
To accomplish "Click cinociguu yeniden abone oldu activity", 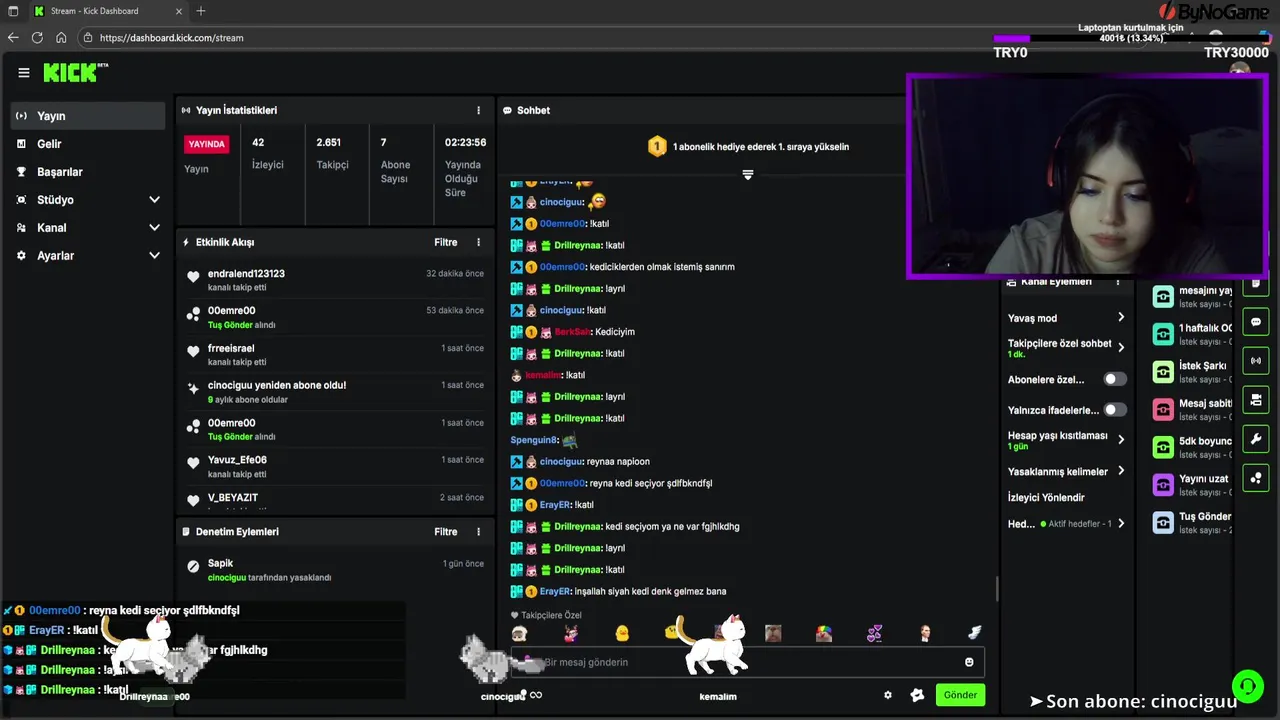I will [x=335, y=392].
